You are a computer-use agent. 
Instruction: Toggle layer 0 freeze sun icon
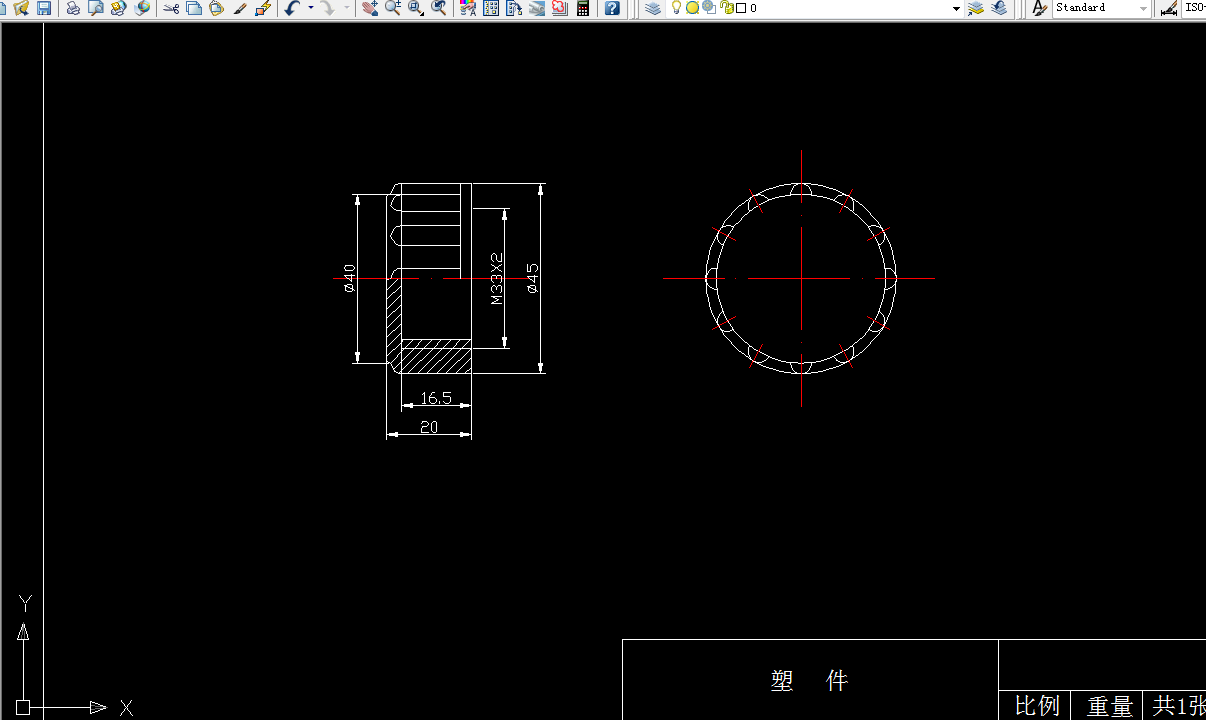click(692, 8)
